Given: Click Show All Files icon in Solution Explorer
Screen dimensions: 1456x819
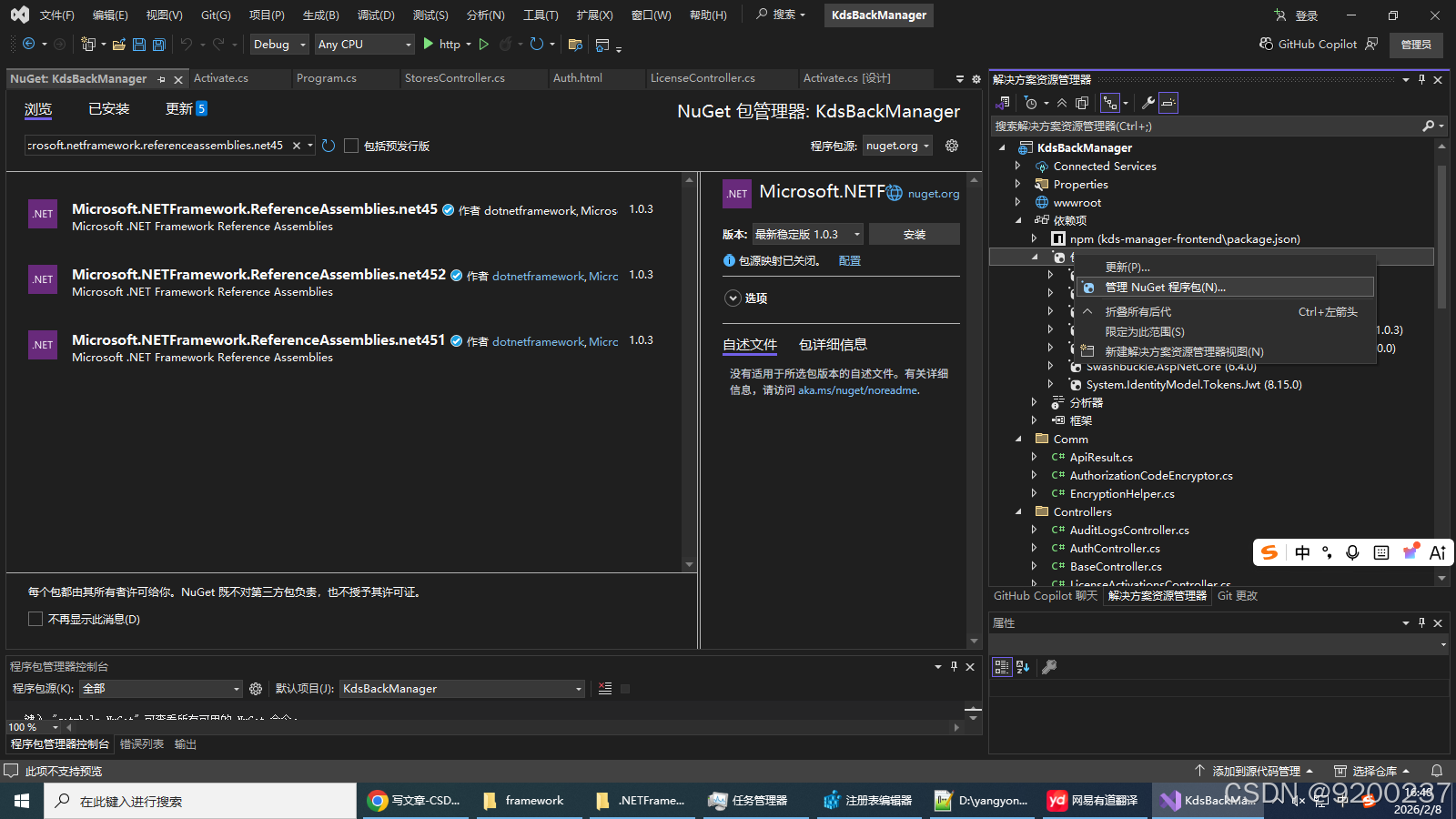Looking at the screenshot, I should click(1082, 103).
